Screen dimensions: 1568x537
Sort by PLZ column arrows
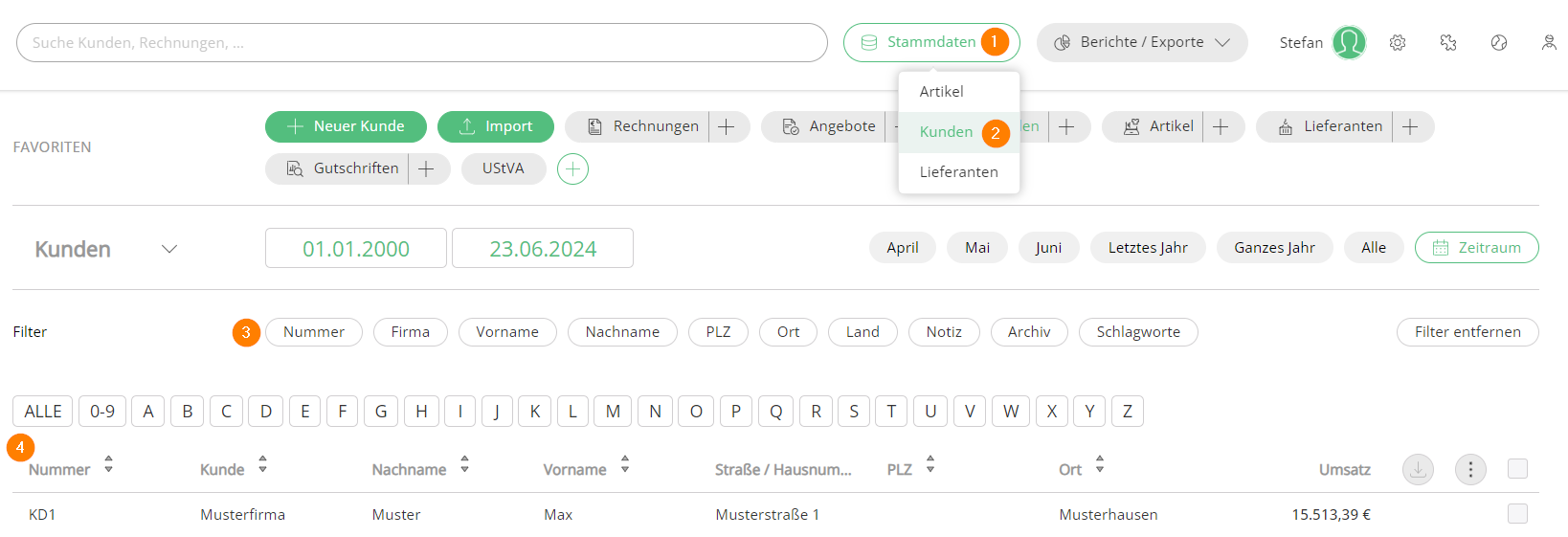click(930, 464)
